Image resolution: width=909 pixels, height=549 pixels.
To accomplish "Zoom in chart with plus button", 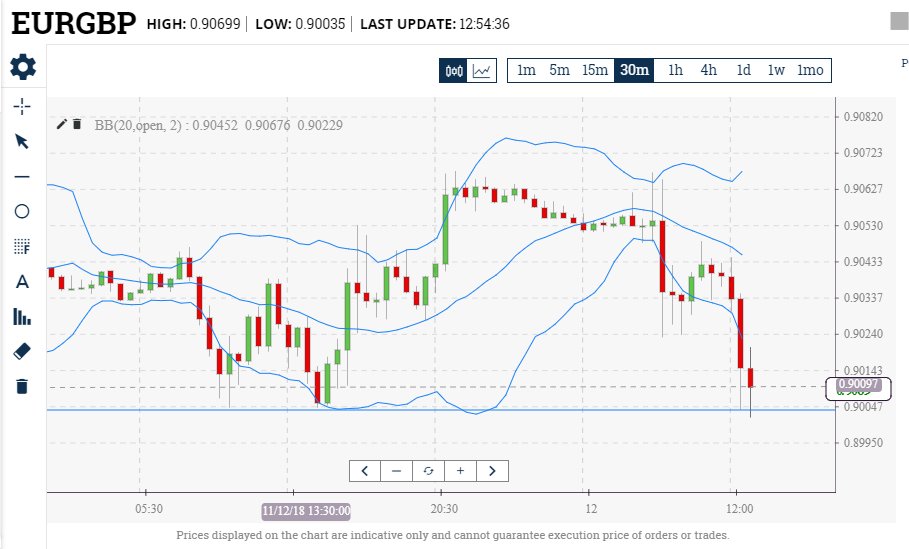I will [460, 471].
